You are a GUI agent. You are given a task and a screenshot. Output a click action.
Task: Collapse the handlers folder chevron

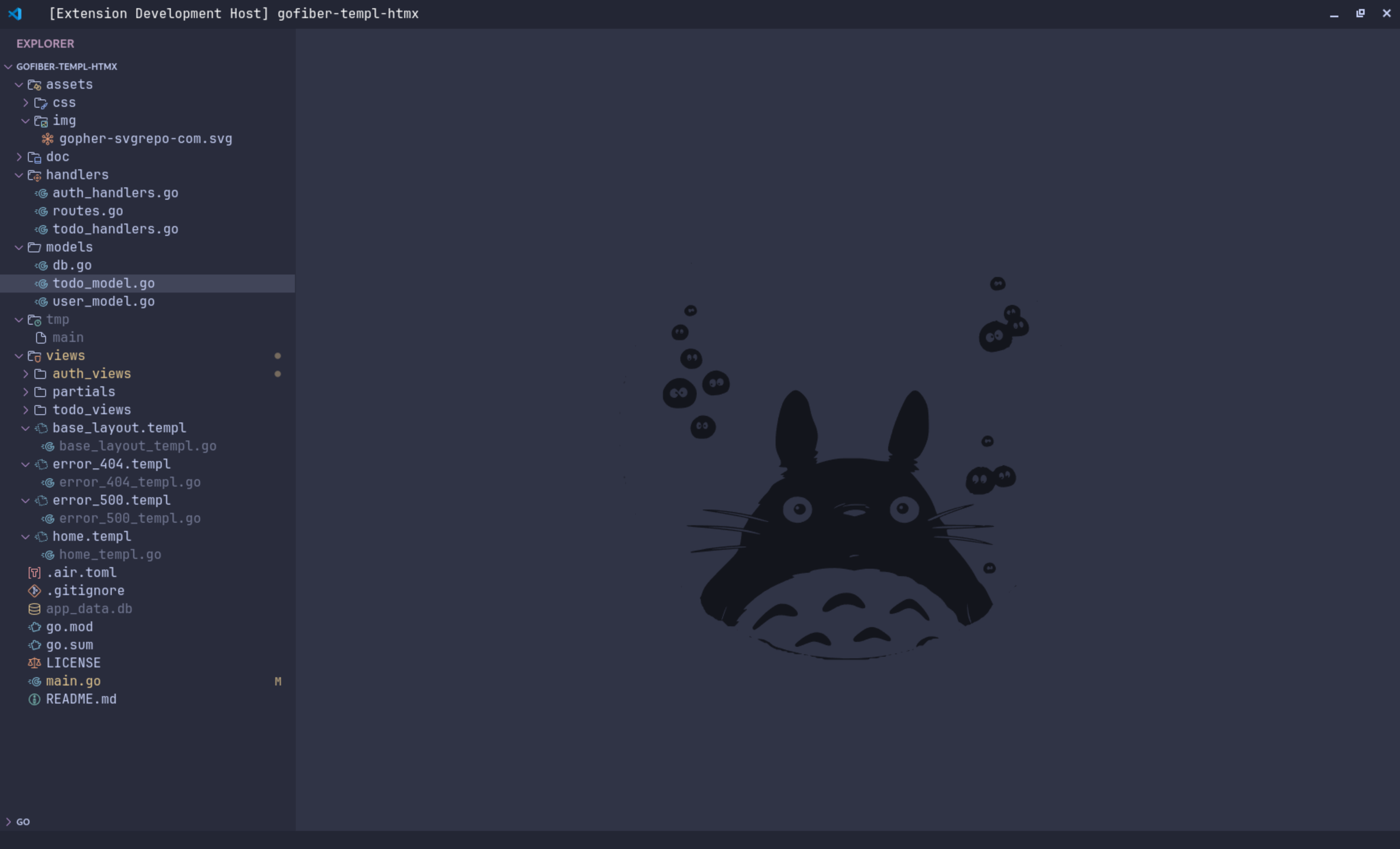click(19, 175)
